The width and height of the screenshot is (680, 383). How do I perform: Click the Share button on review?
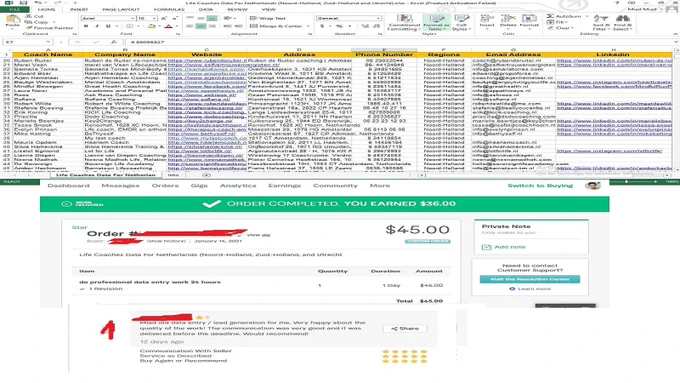pyautogui.click(x=405, y=329)
